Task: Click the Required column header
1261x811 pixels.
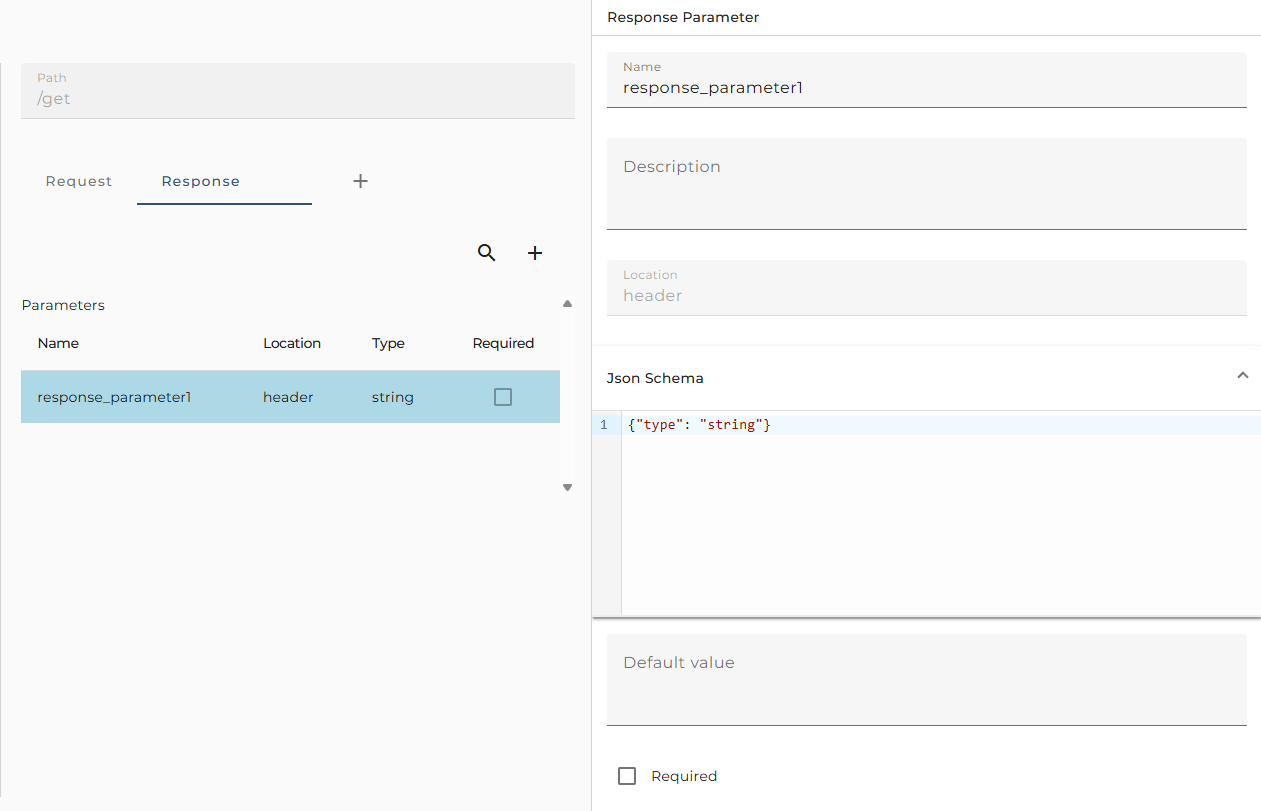Action: click(503, 343)
